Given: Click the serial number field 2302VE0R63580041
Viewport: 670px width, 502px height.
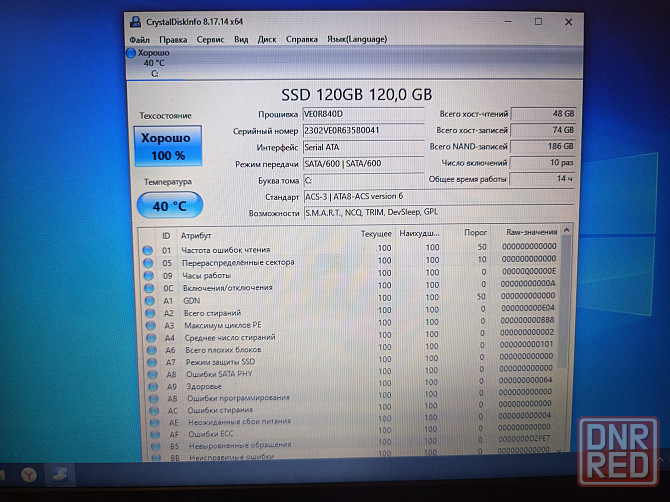Looking at the screenshot, I should pos(364,131).
